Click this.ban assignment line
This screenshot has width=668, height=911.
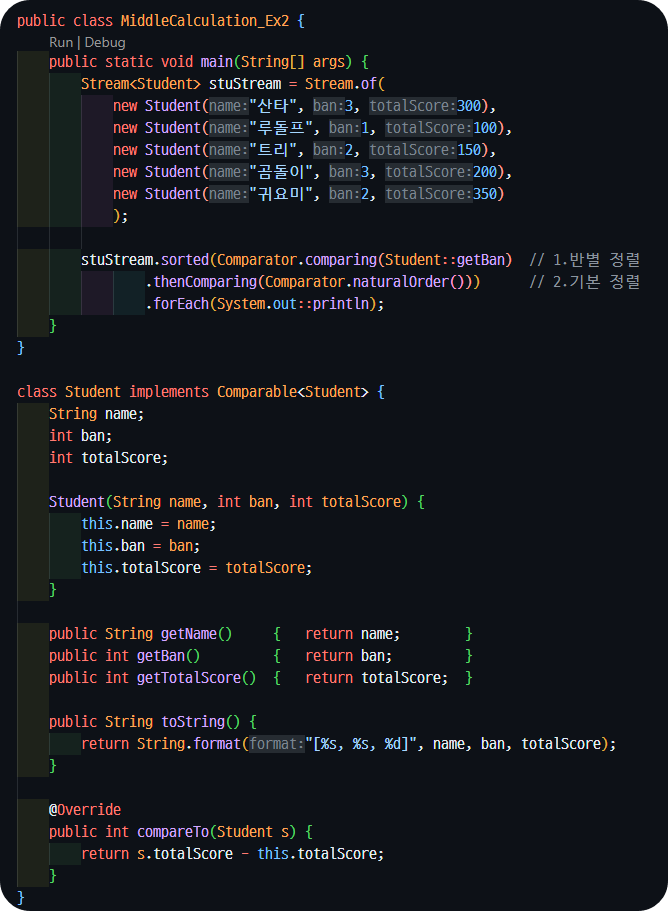[x=141, y=546]
